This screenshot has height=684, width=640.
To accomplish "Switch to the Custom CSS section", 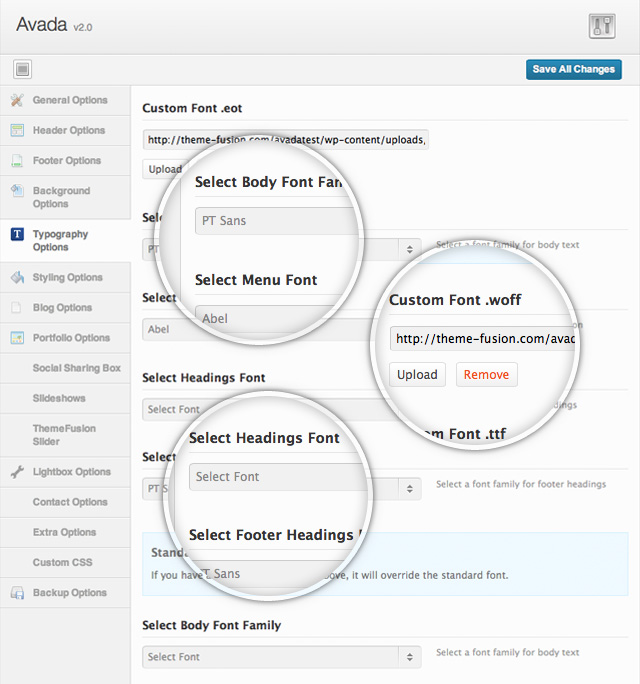I will pyautogui.click(x=62, y=562).
